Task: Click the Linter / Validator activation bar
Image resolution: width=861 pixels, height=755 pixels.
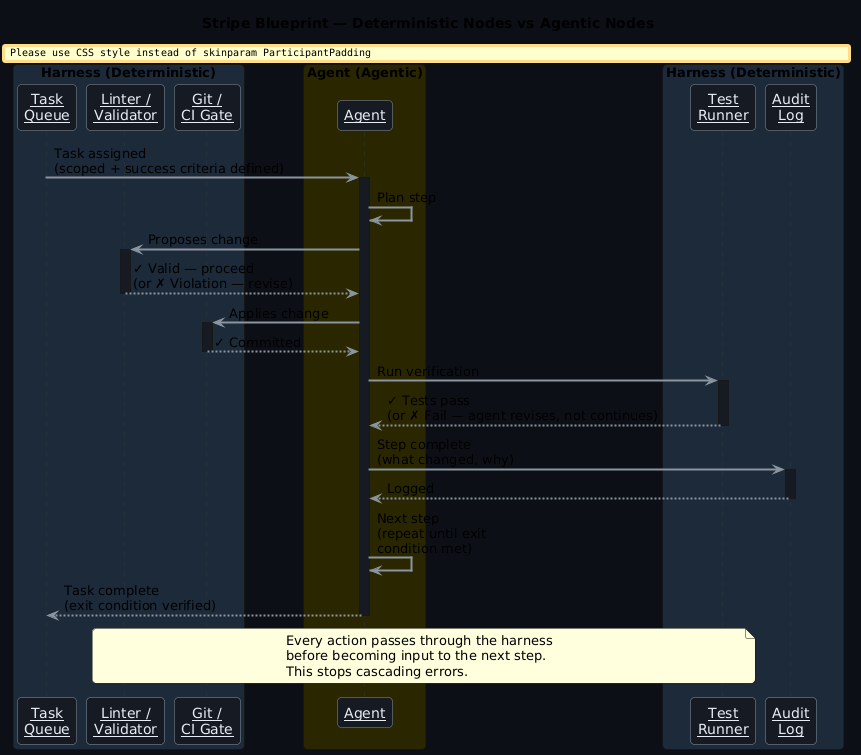Action: click(x=125, y=271)
